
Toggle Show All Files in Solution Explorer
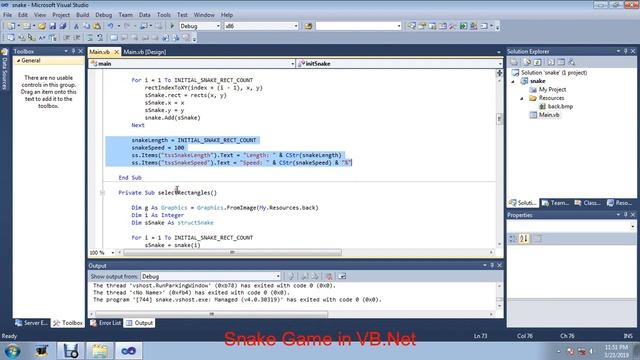pos(527,62)
